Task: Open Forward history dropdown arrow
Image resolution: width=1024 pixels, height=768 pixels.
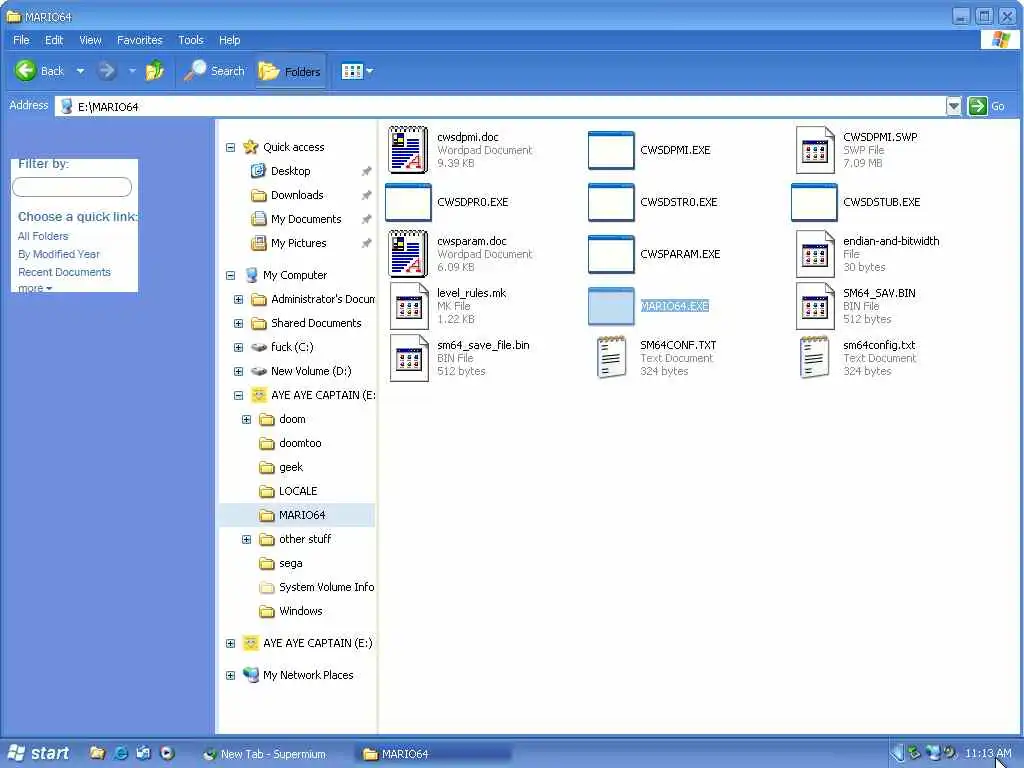Action: point(132,71)
